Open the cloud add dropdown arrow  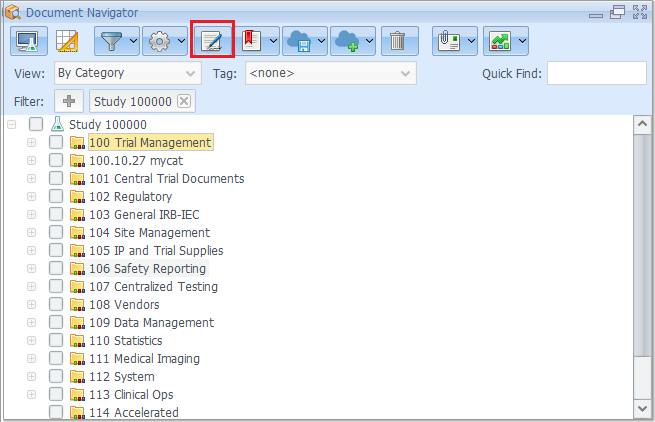pyautogui.click(x=370, y=41)
